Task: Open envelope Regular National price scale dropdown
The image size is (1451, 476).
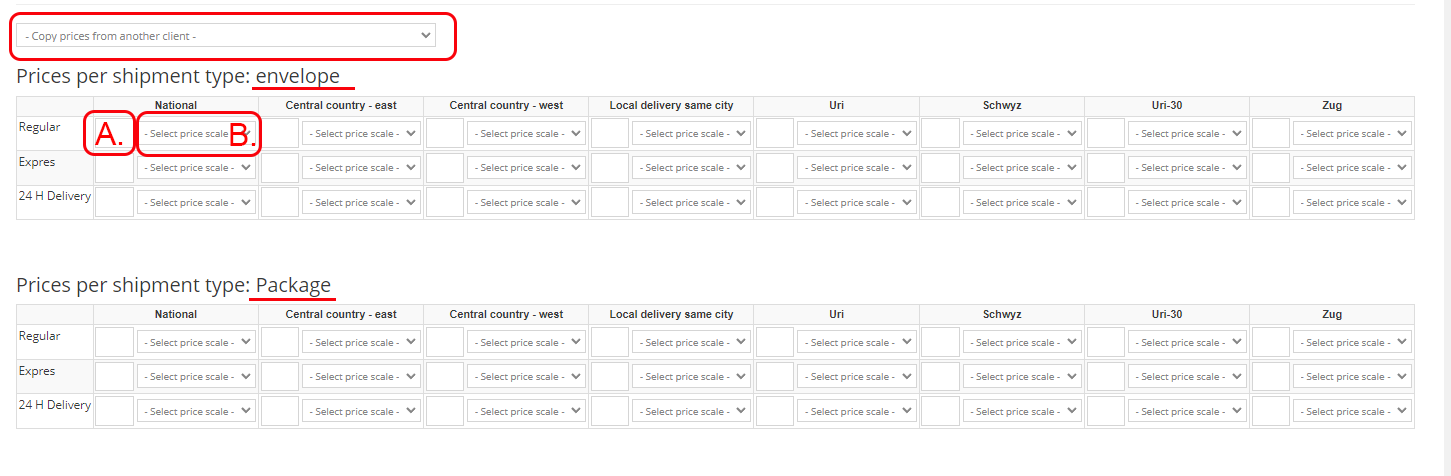Action: [197, 133]
